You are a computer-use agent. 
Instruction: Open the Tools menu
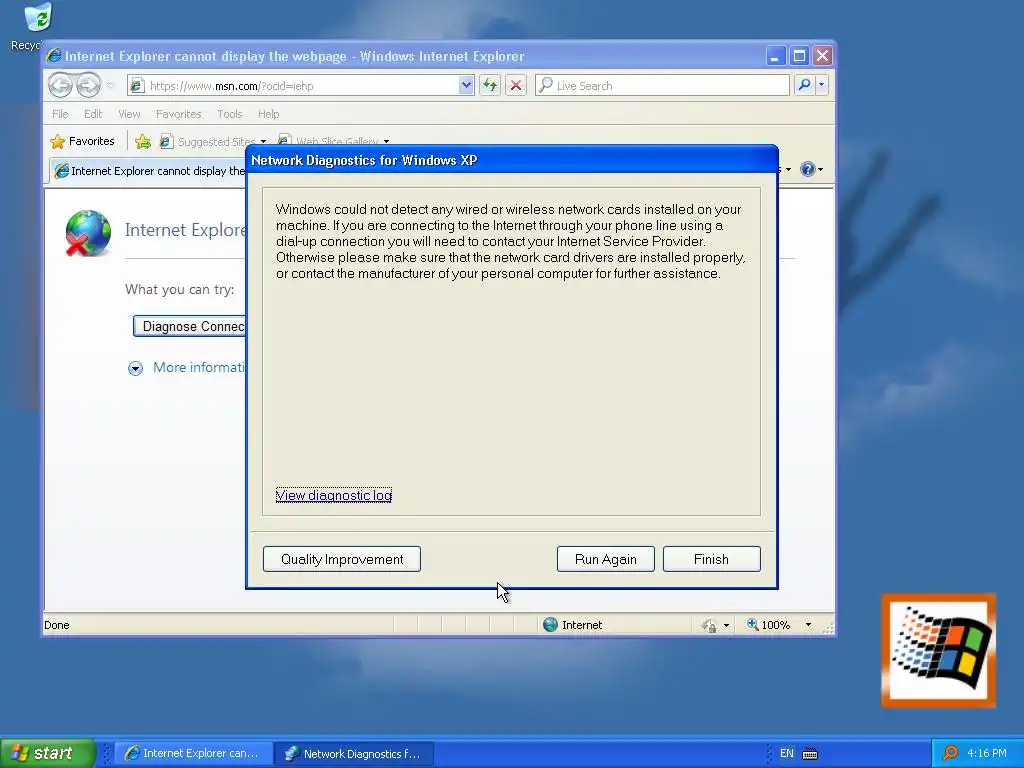229,114
